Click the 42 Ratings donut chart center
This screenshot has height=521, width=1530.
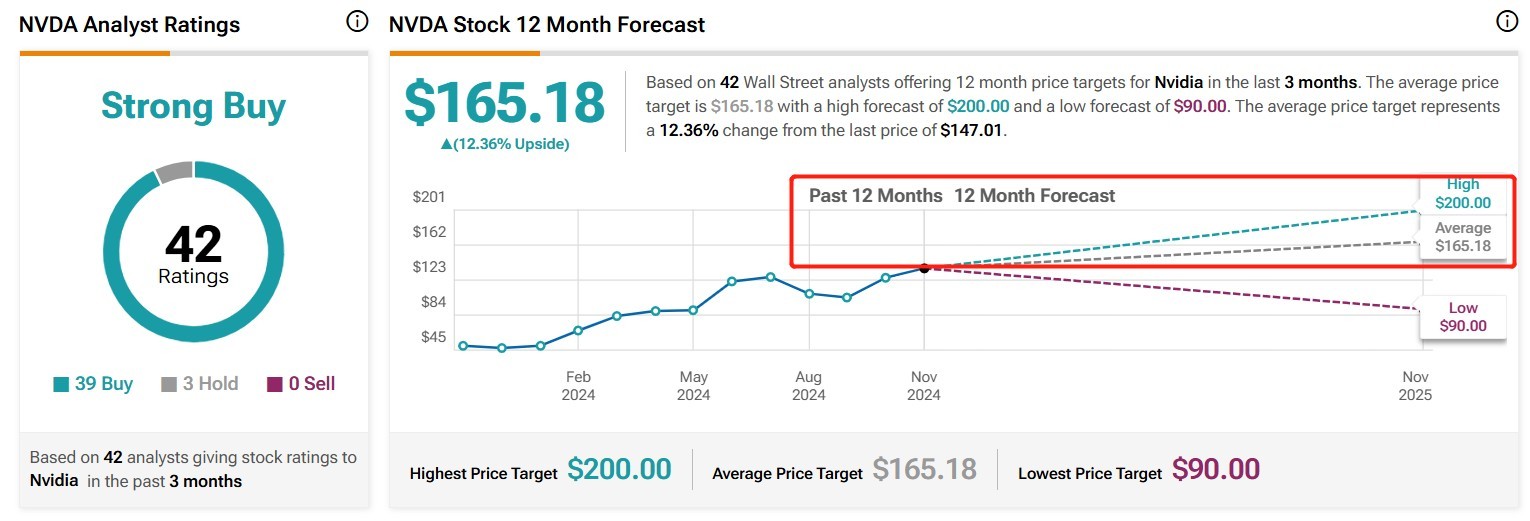click(x=193, y=255)
